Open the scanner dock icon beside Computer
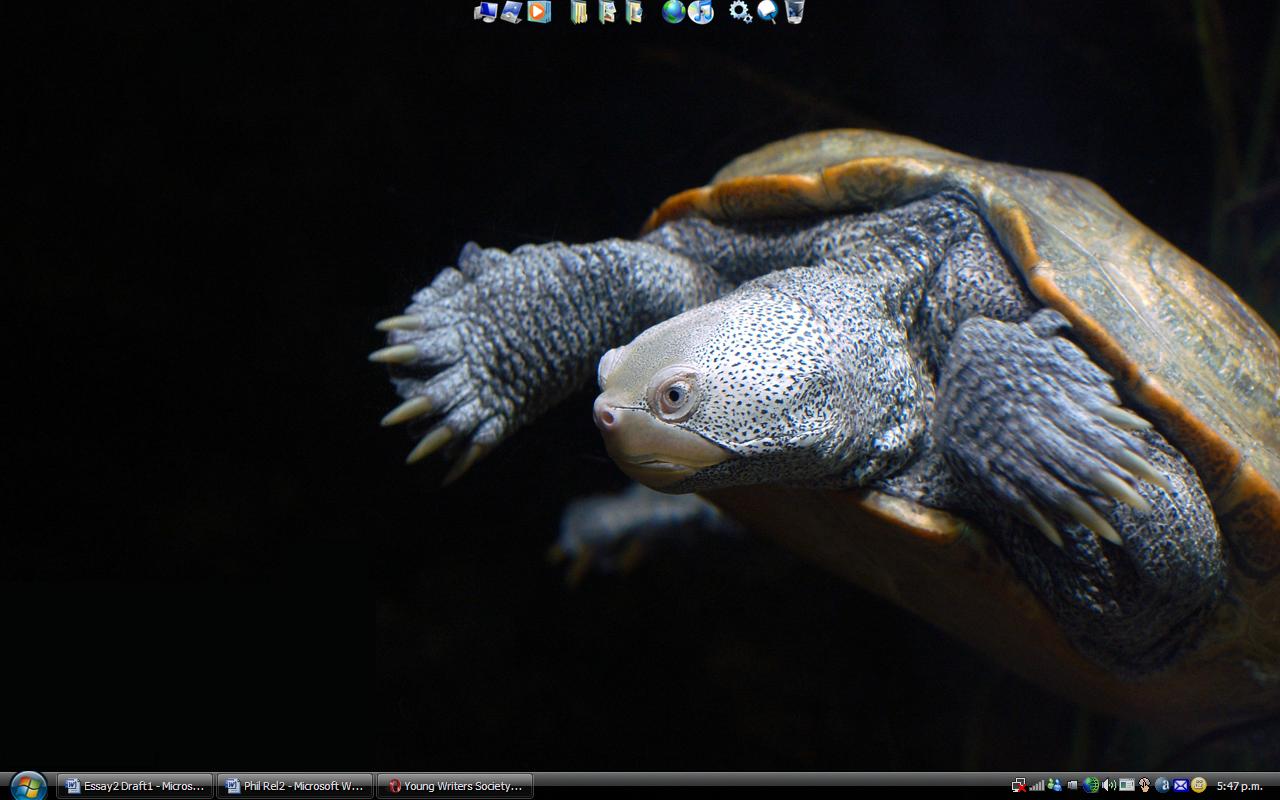The height and width of the screenshot is (800, 1280). [x=512, y=12]
